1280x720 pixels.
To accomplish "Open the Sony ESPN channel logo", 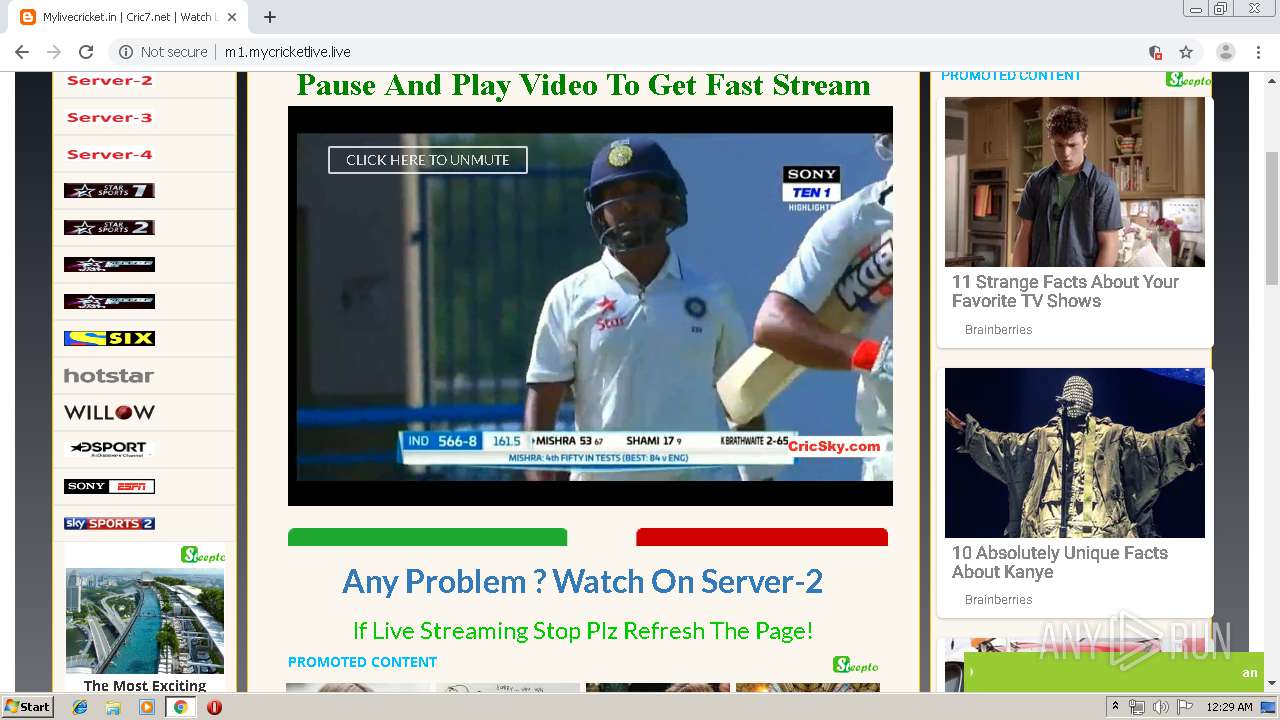I will pyautogui.click(x=109, y=486).
